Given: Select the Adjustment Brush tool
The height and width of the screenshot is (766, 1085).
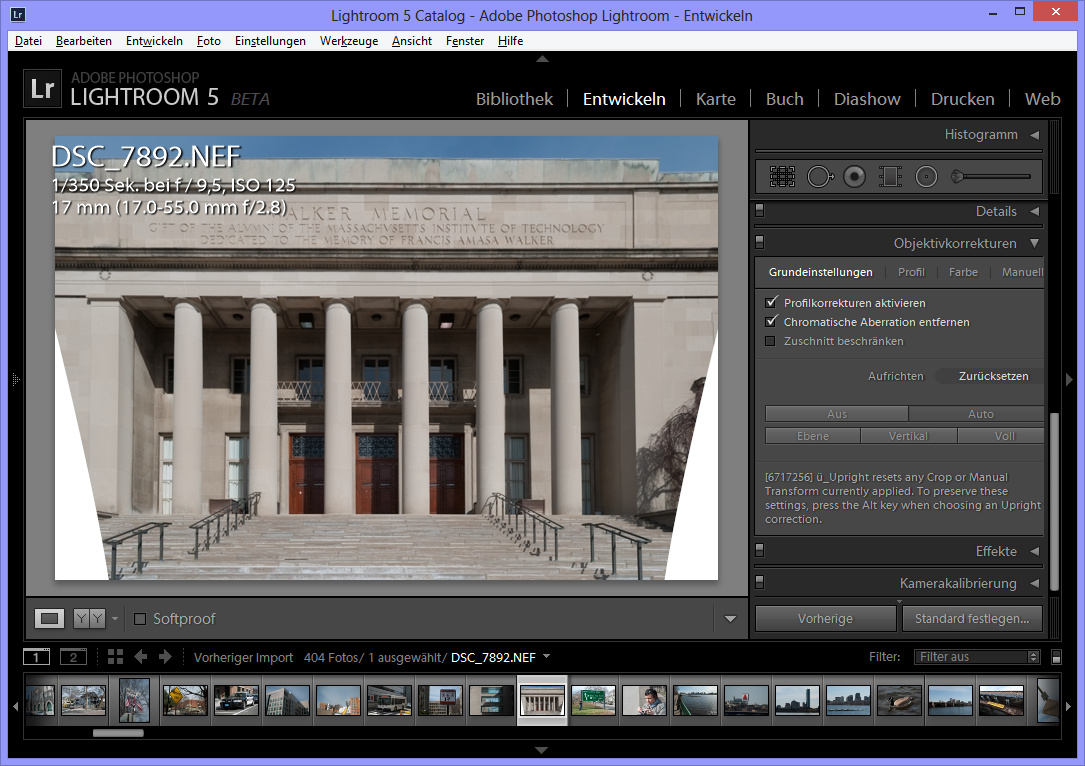Looking at the screenshot, I should (991, 177).
